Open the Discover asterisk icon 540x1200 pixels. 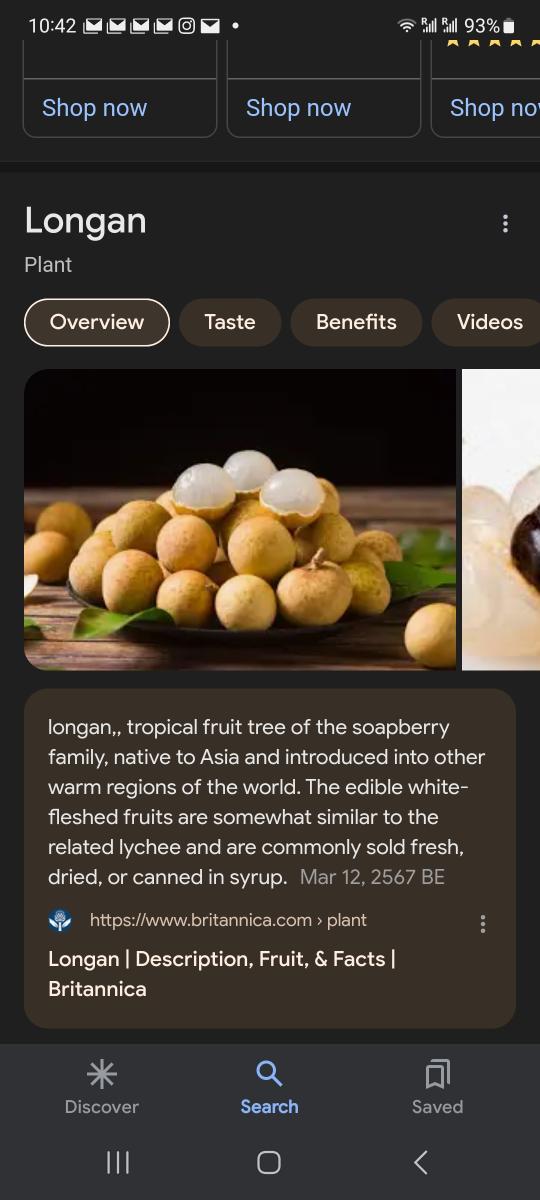[101, 1074]
